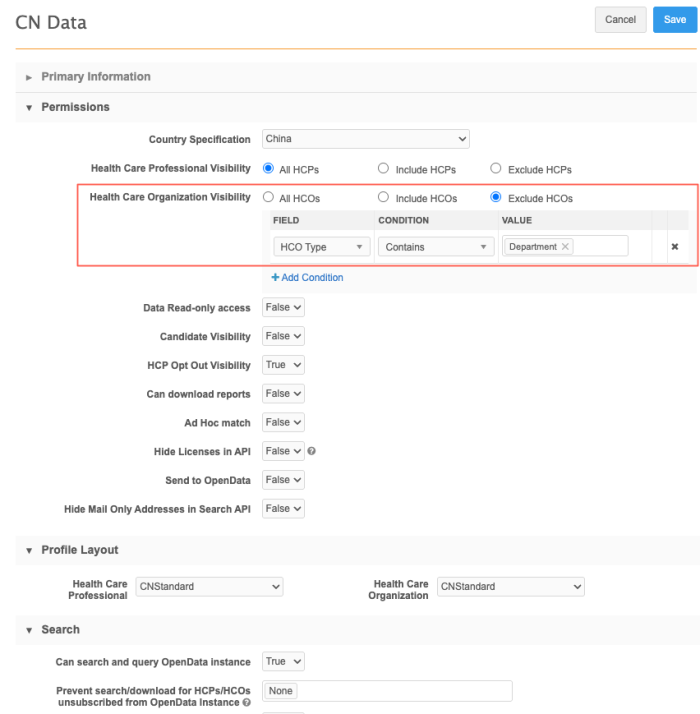Choose the Include HCOs radio option
The width and height of the screenshot is (700, 714).
pyautogui.click(x=383, y=198)
